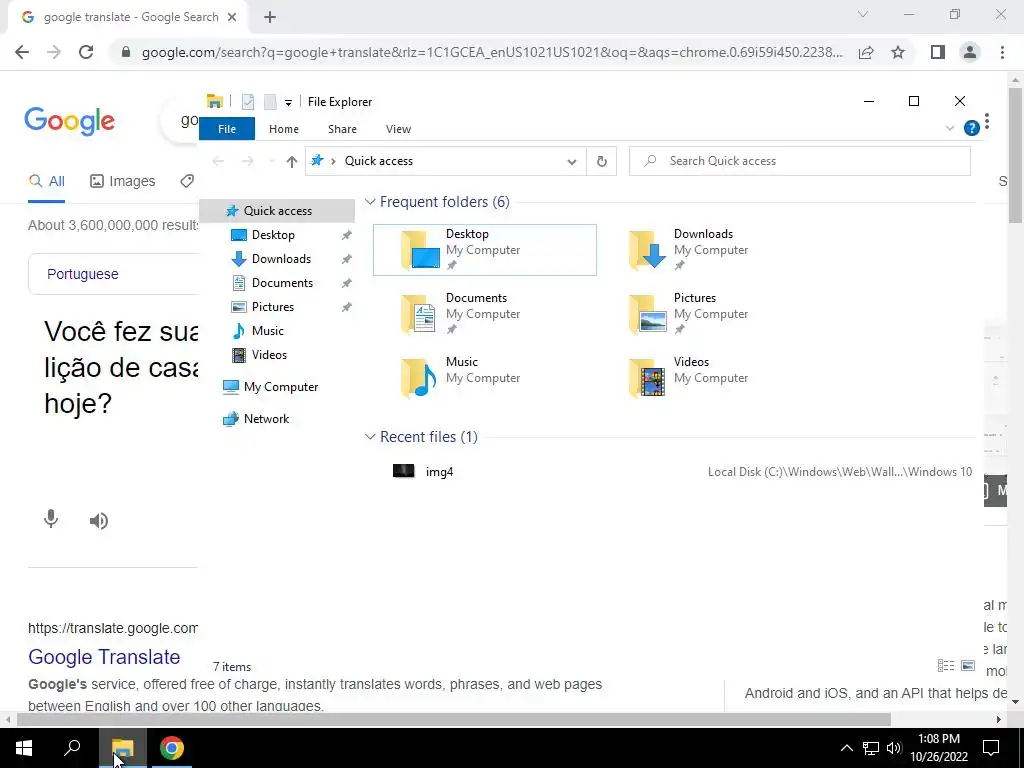Collapse the Recent files group
Viewport: 1024px width, 768px height.
point(370,436)
